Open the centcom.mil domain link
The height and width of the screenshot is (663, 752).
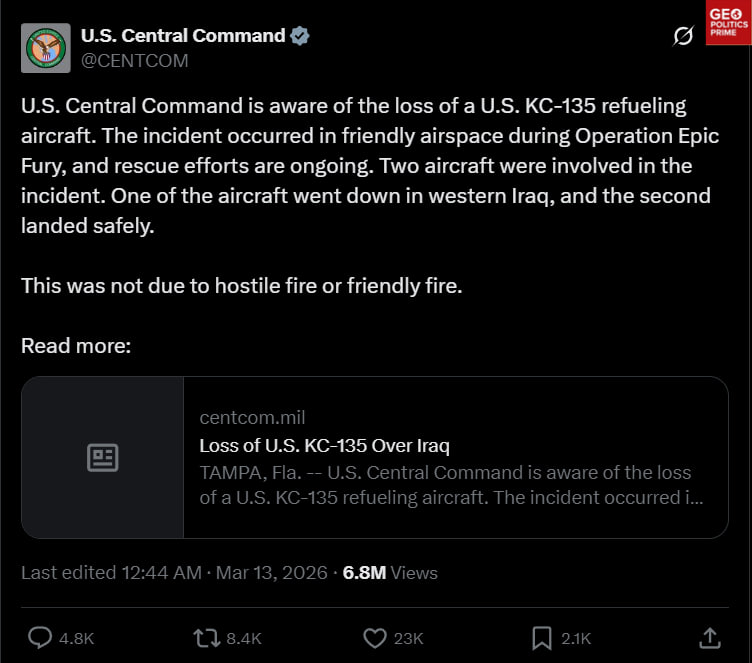[252, 417]
